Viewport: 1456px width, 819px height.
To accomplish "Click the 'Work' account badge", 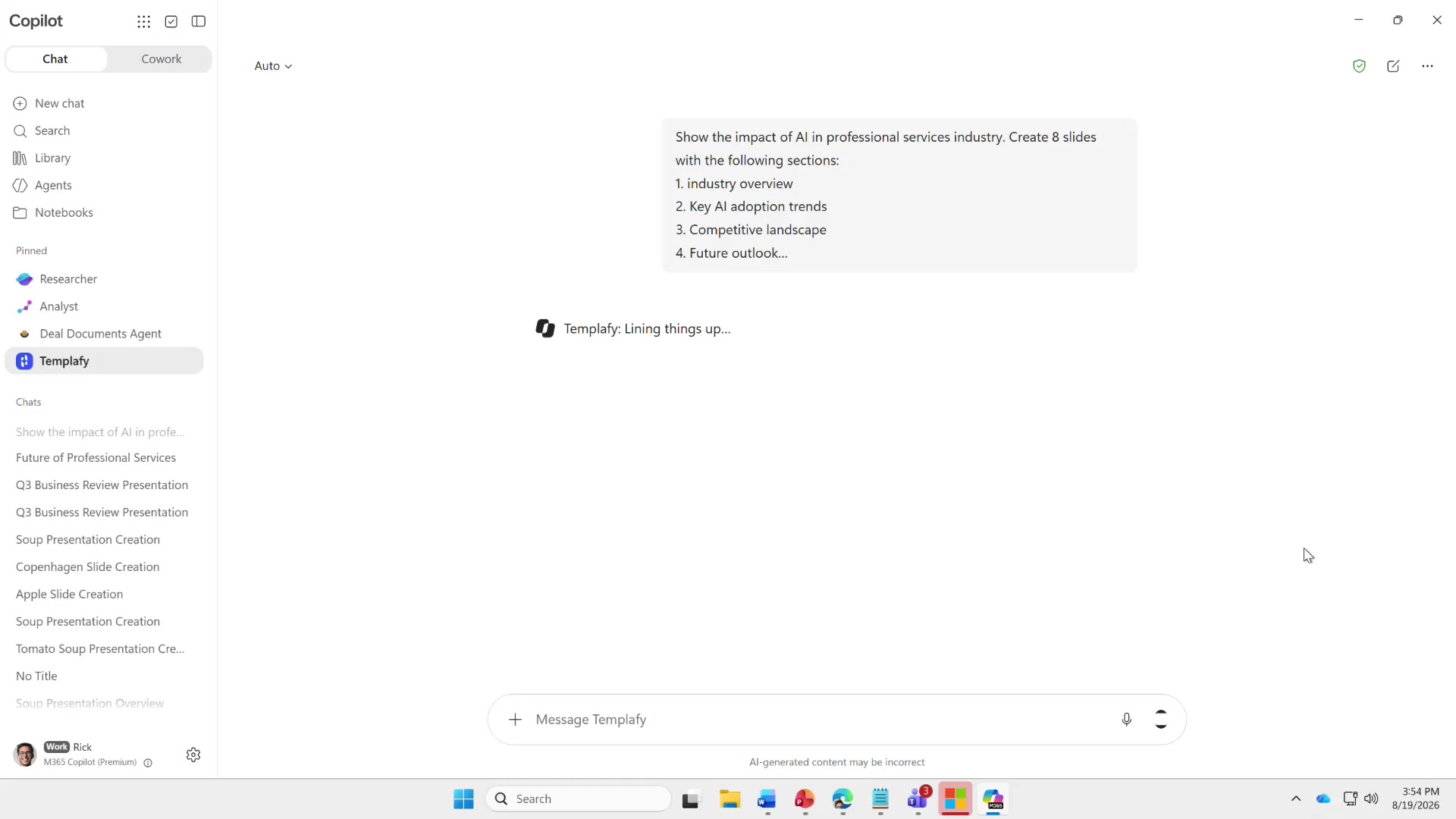I will point(57,747).
